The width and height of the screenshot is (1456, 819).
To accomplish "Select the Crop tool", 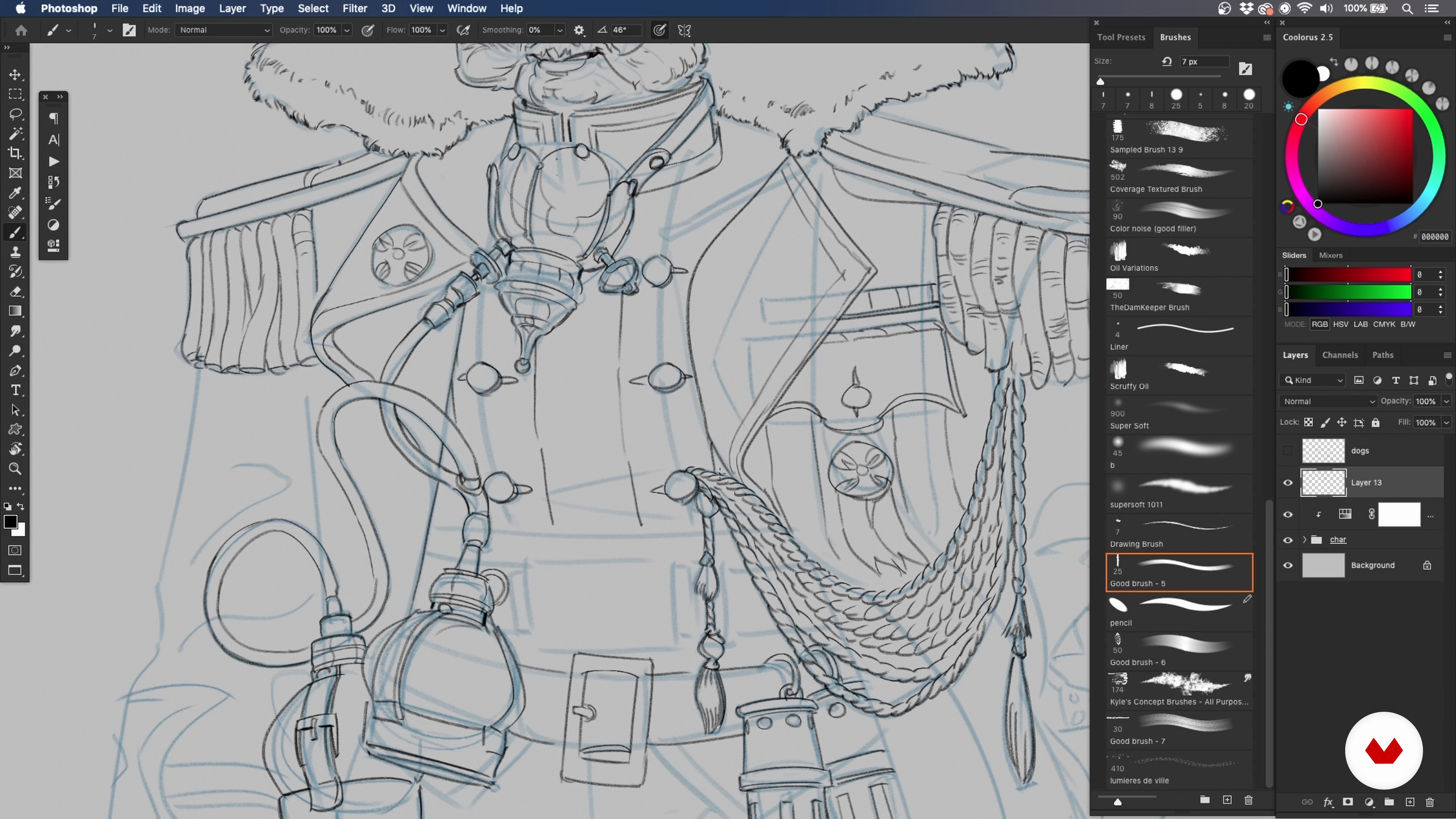I will [15, 153].
